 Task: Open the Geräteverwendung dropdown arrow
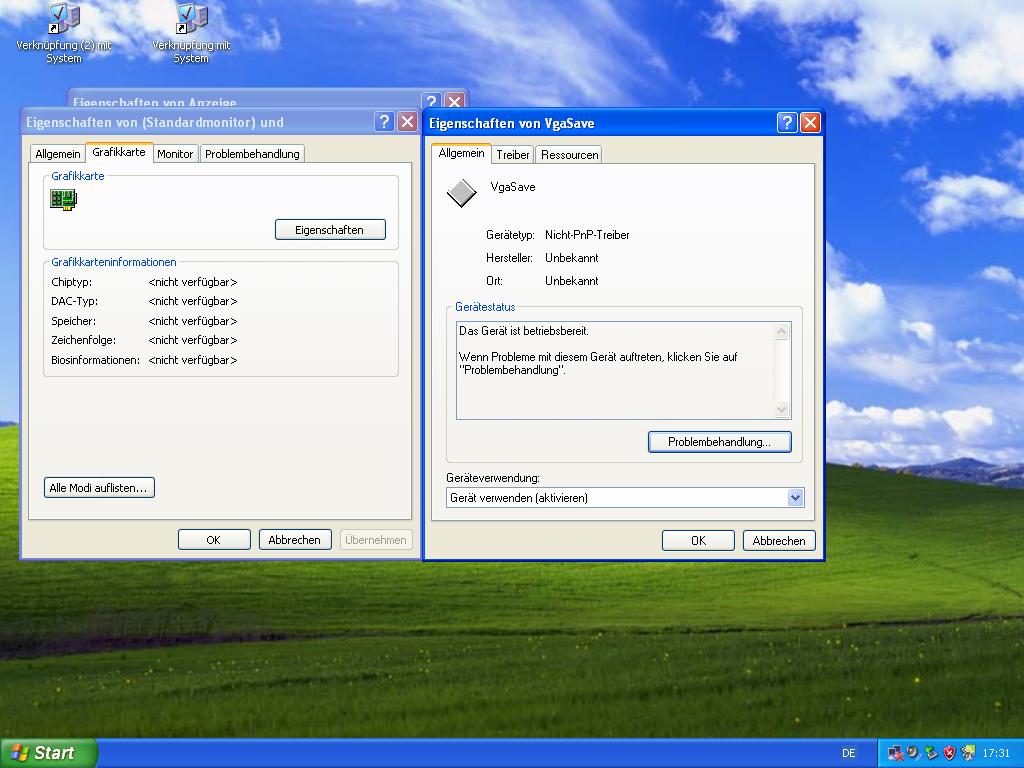click(x=795, y=498)
